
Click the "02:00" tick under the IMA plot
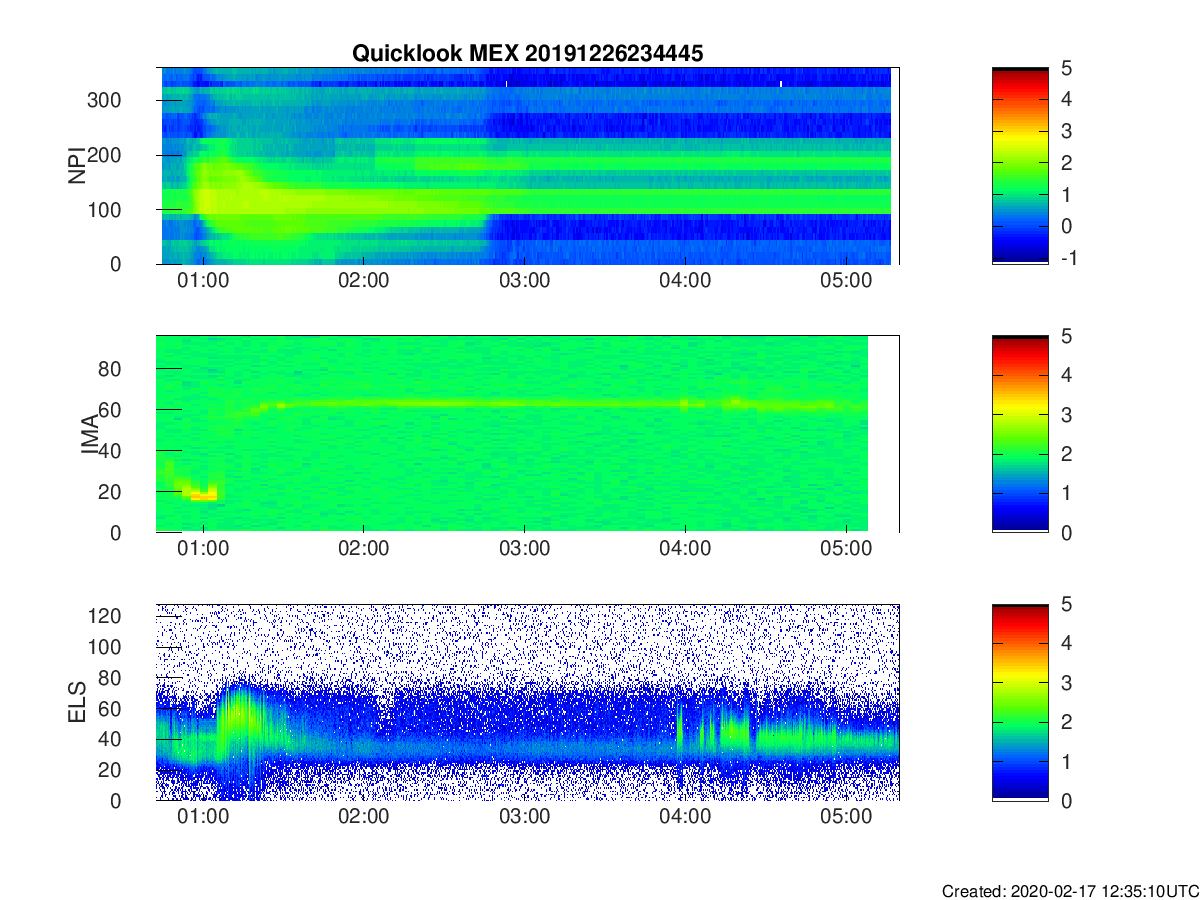pos(364,548)
